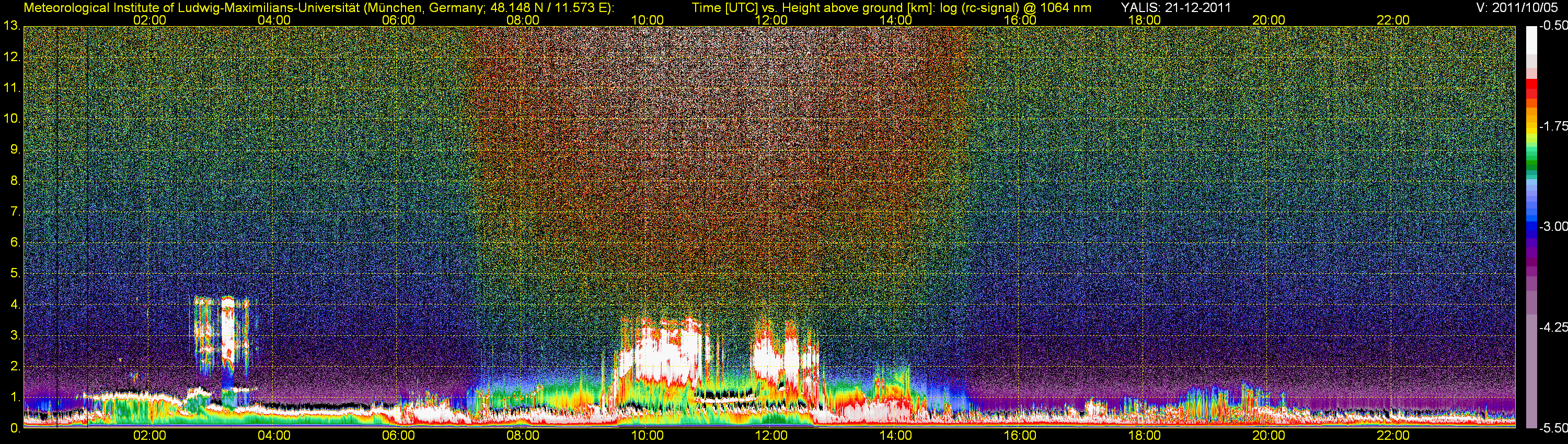Image resolution: width=1568 pixels, height=444 pixels.
Task: Click the 12:00 label on the top time axis
Action: pyautogui.click(x=771, y=20)
